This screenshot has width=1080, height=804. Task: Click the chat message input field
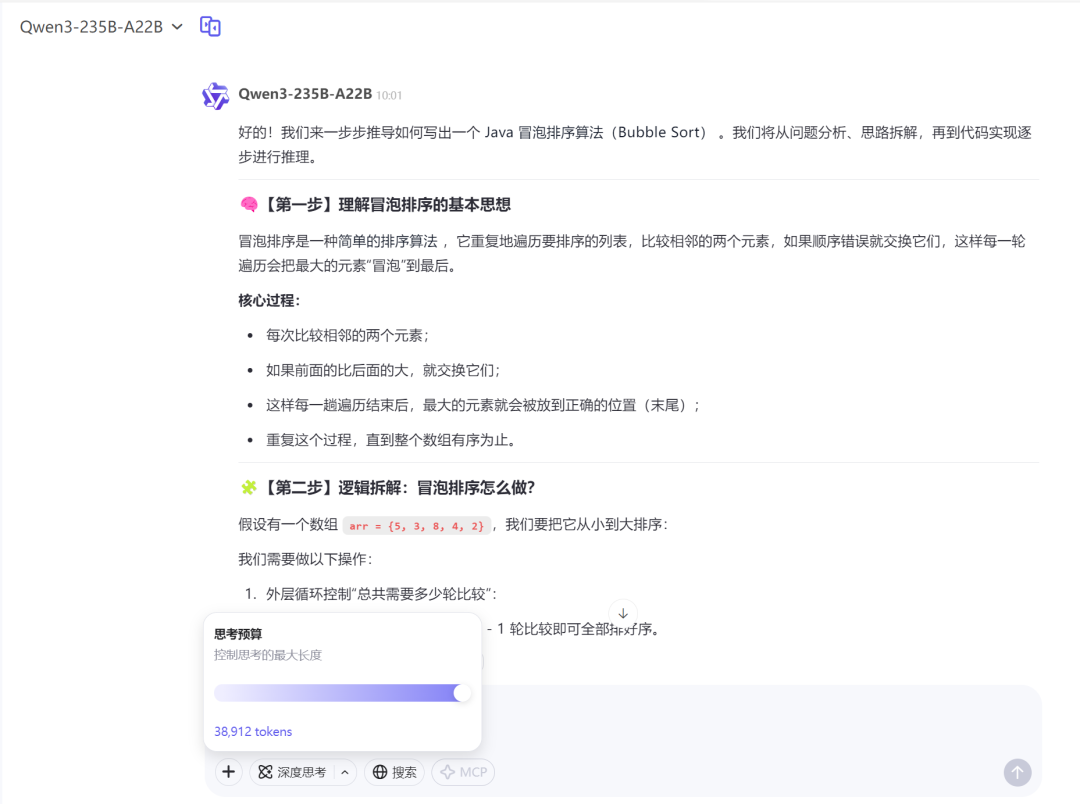[623, 720]
